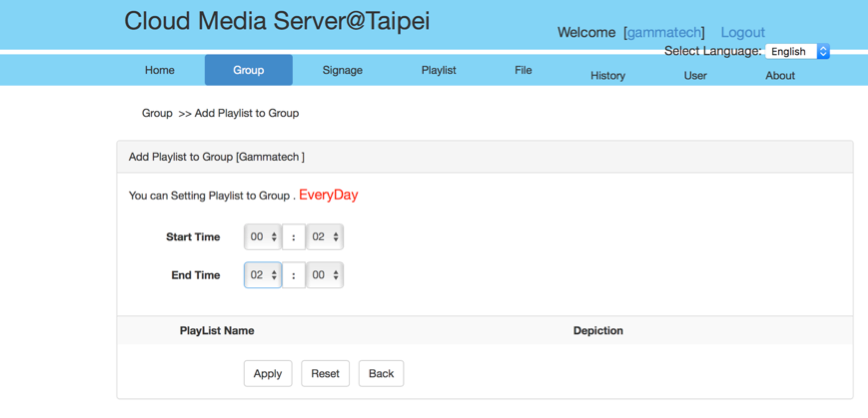This screenshot has width=868, height=418.
Task: Open the Start Time hour dropdown
Action: [x=263, y=237]
